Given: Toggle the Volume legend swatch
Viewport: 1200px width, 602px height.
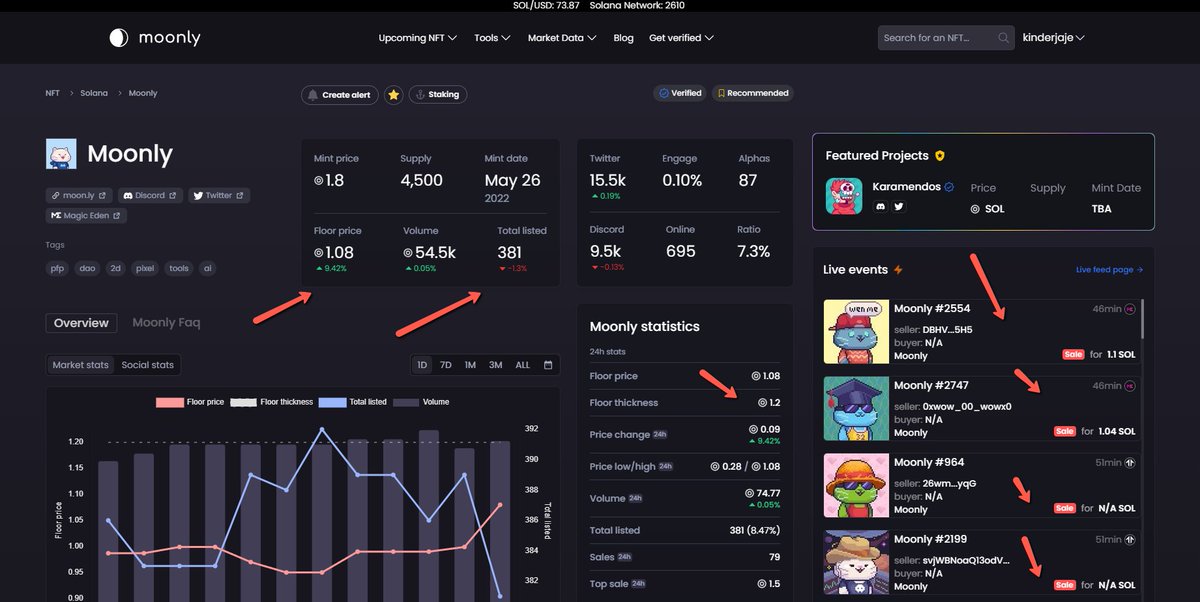Looking at the screenshot, I should (406, 402).
